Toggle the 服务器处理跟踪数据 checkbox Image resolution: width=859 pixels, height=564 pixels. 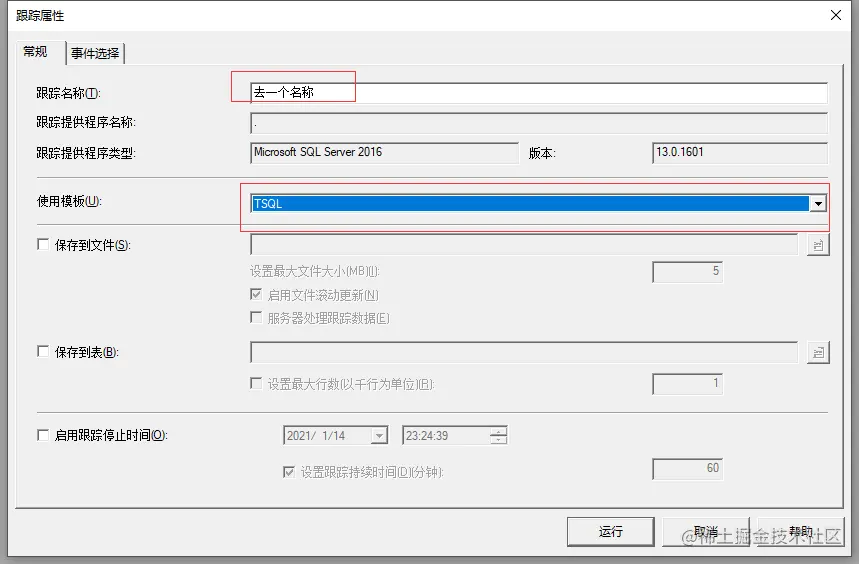[x=256, y=317]
